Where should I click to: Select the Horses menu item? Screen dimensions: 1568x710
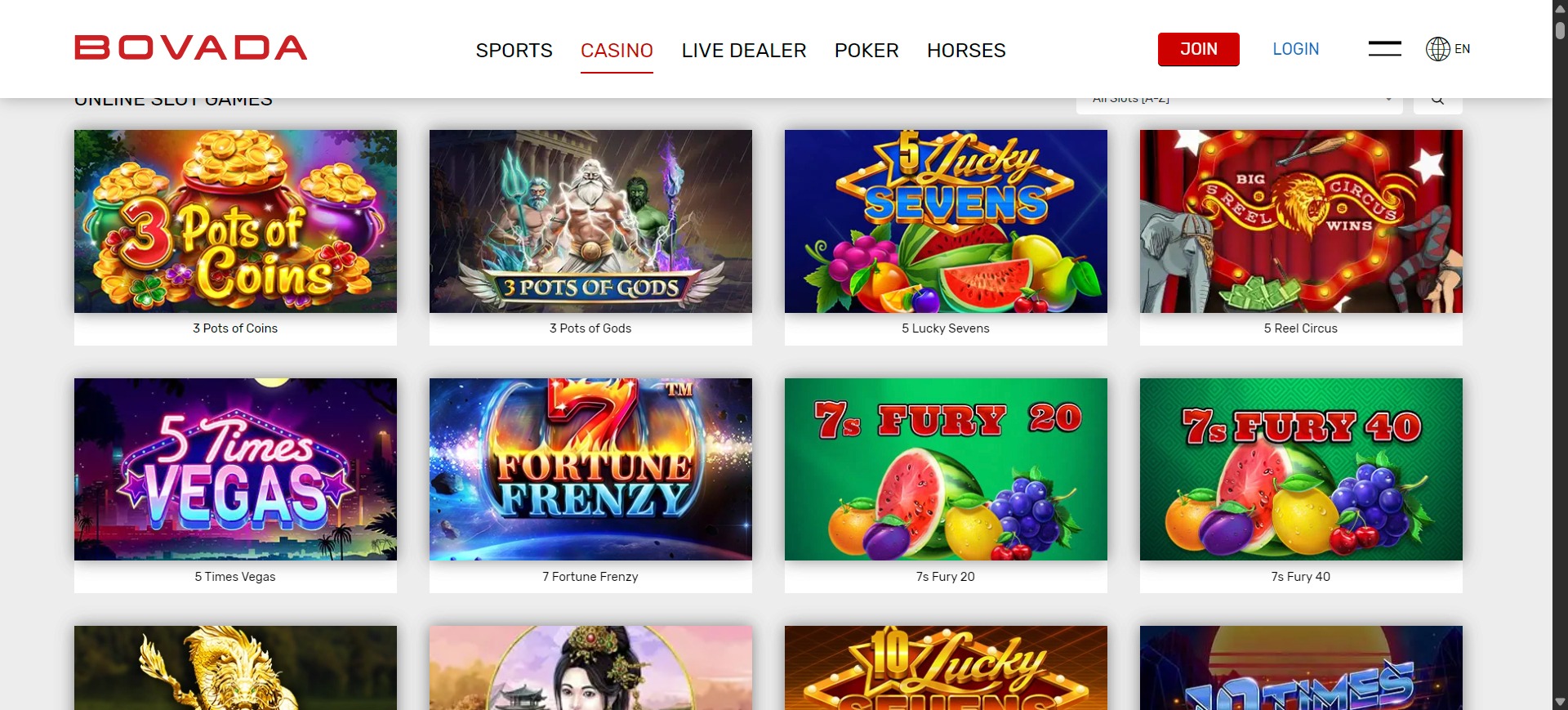click(966, 51)
